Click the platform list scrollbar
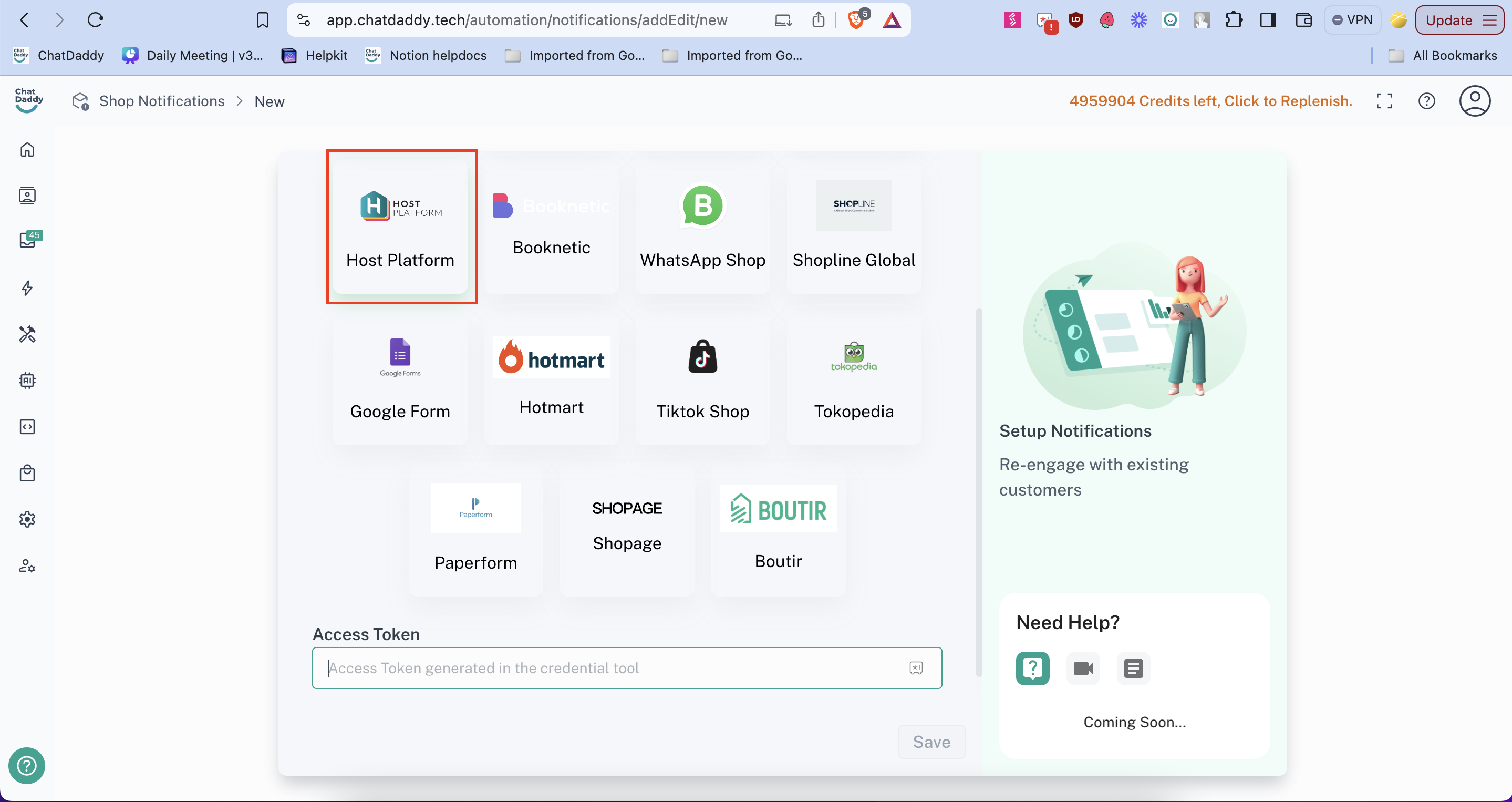The height and width of the screenshot is (802, 1512). pos(978,492)
